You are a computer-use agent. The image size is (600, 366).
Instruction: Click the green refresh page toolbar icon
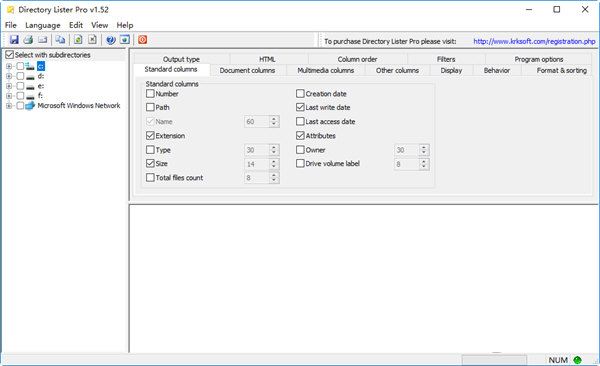pyautogui.click(x=78, y=39)
